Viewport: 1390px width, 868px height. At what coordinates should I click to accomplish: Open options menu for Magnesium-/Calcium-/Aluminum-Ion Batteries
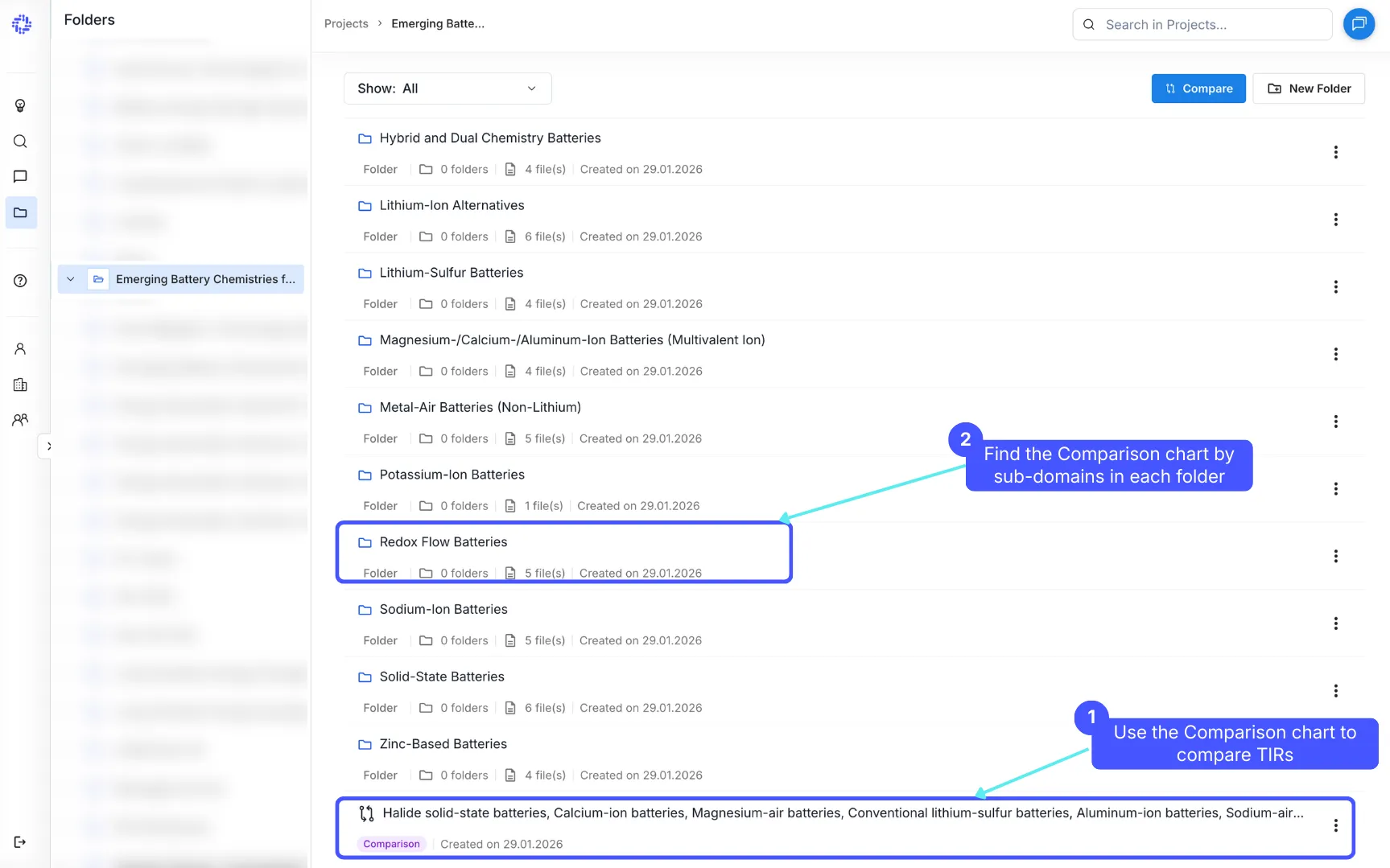click(x=1336, y=354)
